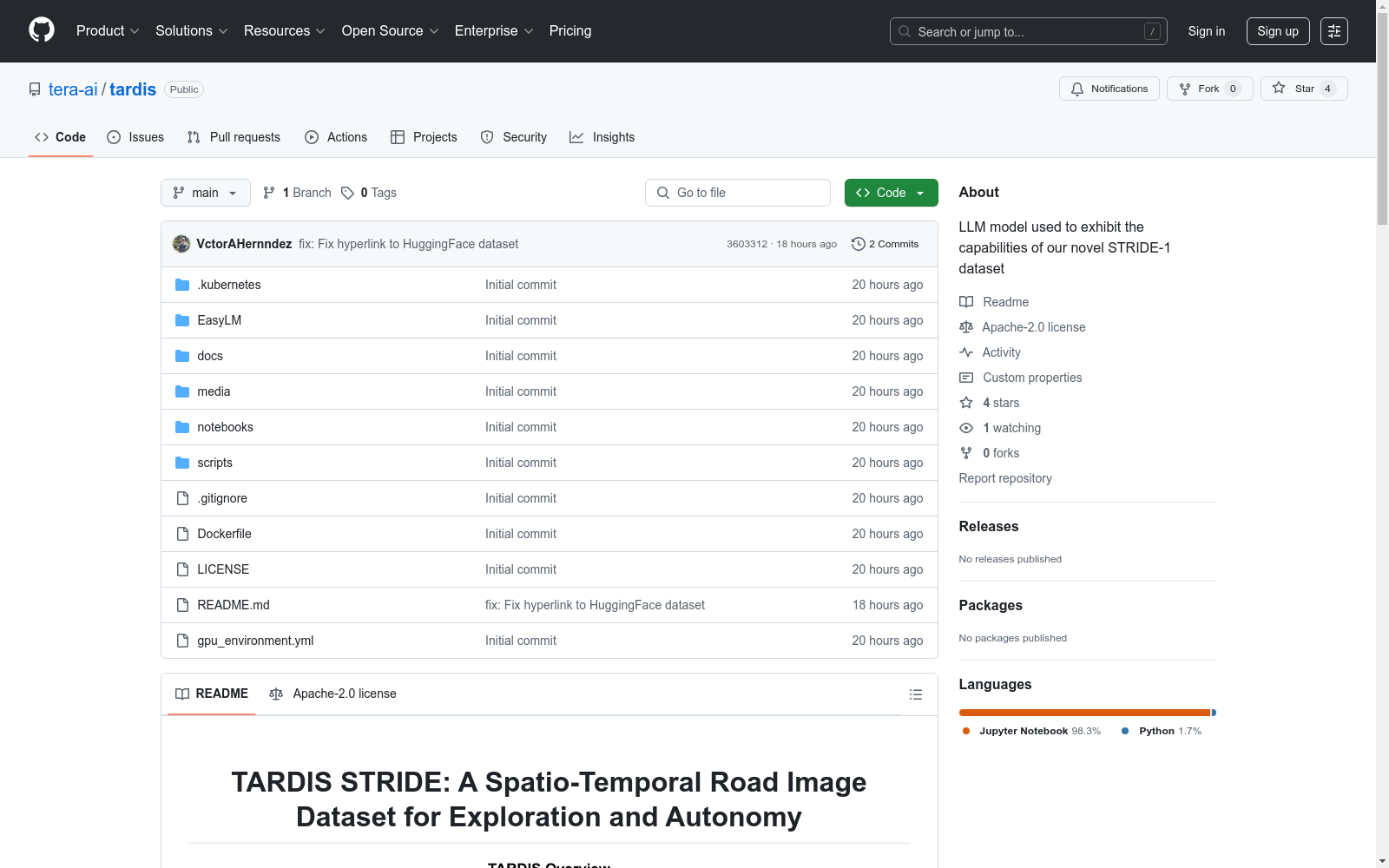View the 0 forks list
Image resolution: width=1389 pixels, height=868 pixels.
pyautogui.click(x=990, y=453)
